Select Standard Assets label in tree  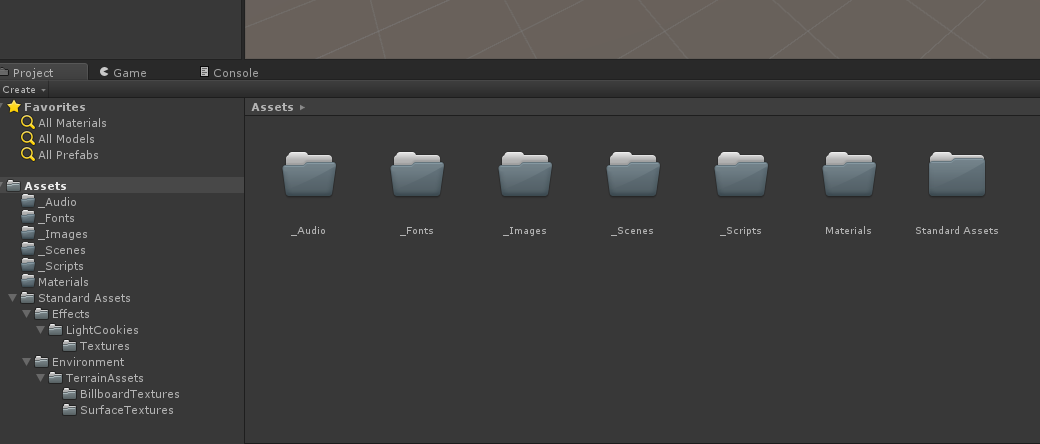(84, 297)
